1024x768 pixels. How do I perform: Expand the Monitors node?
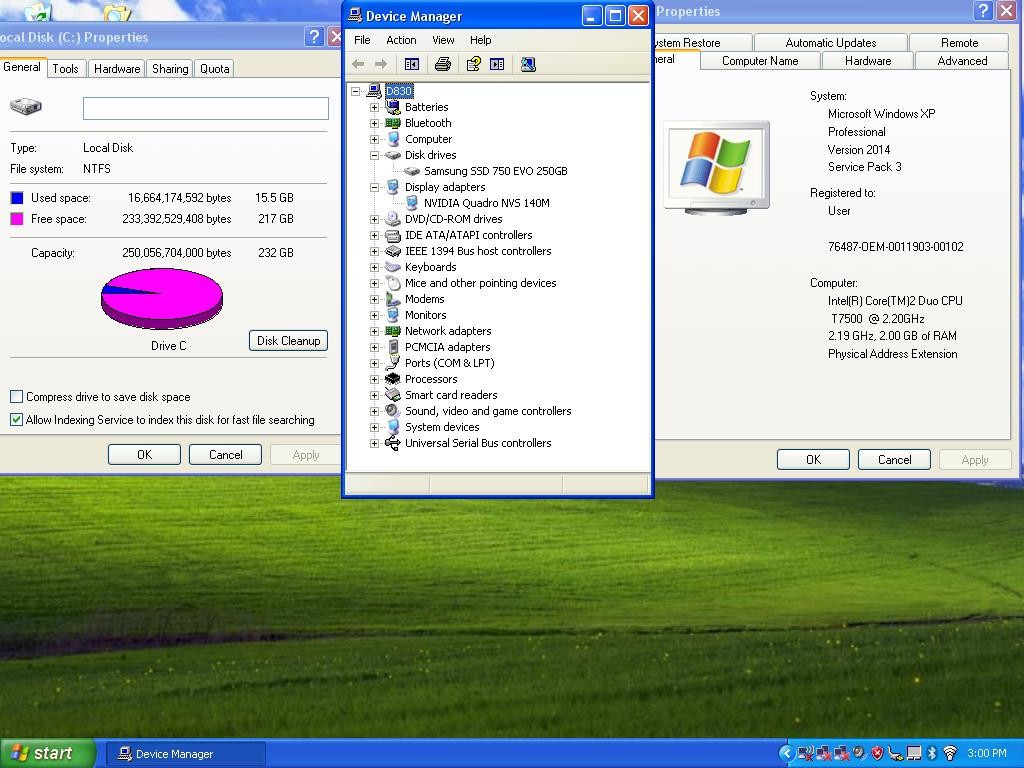pyautogui.click(x=374, y=315)
